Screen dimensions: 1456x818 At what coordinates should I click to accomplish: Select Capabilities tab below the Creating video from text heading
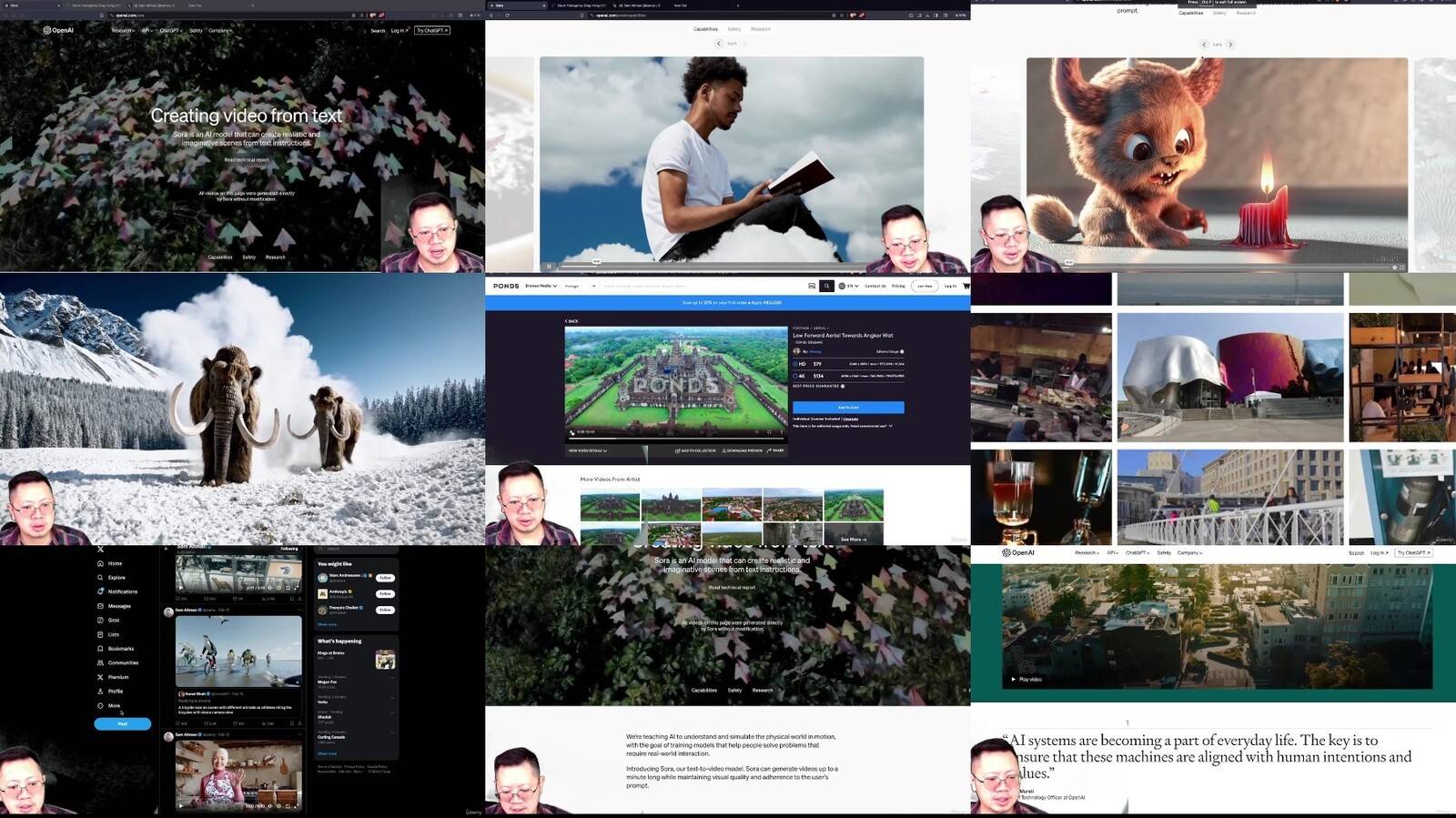(220, 257)
